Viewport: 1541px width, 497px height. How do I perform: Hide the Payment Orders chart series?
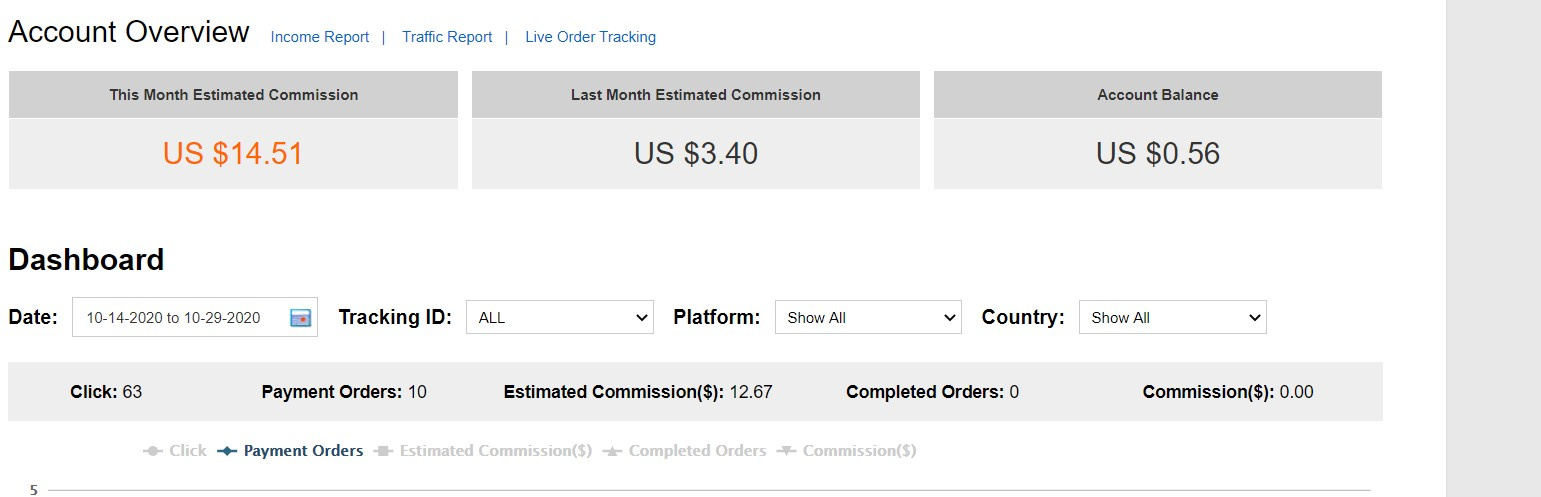click(290, 451)
